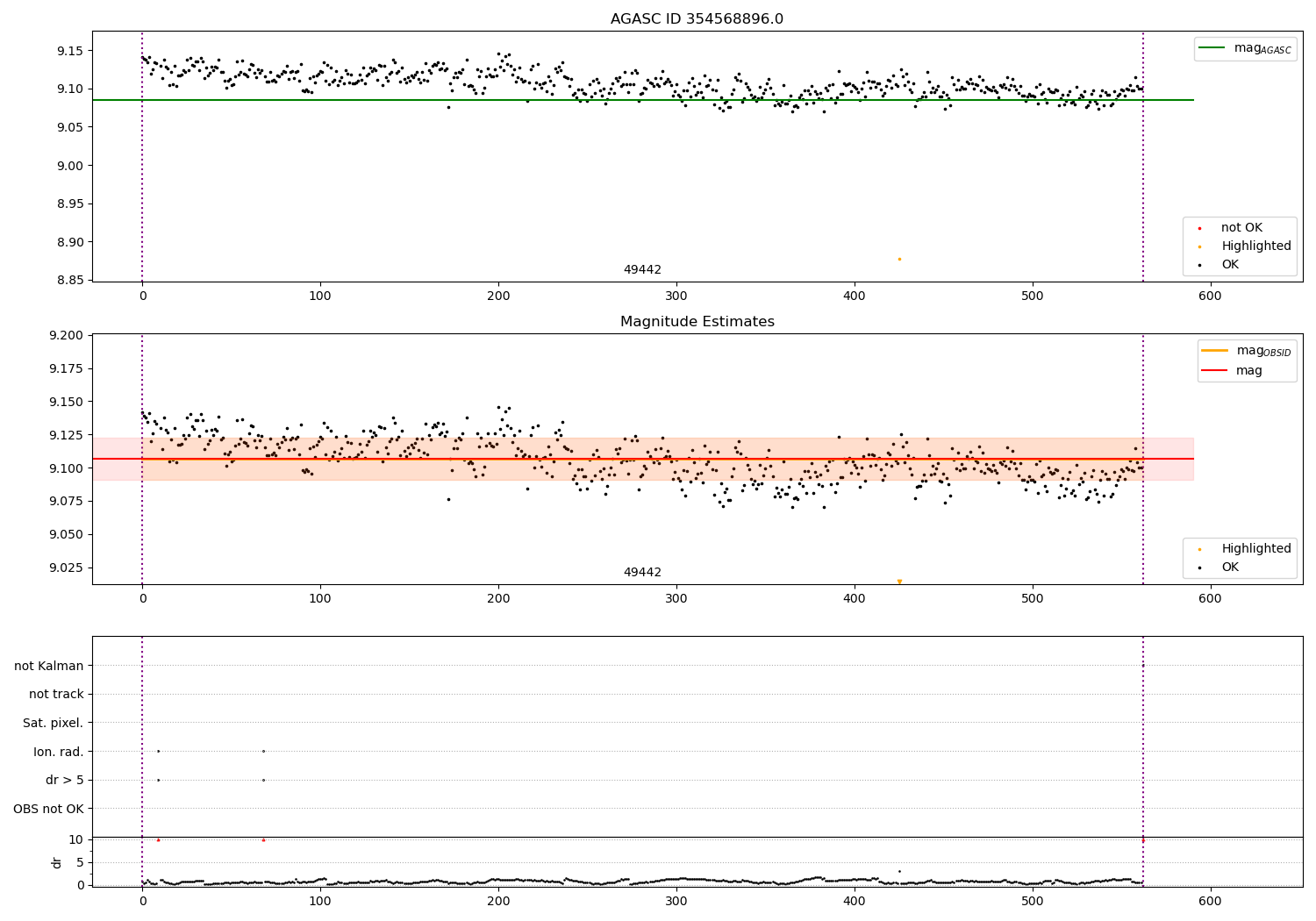Click the 'not track' axis label

[56, 694]
